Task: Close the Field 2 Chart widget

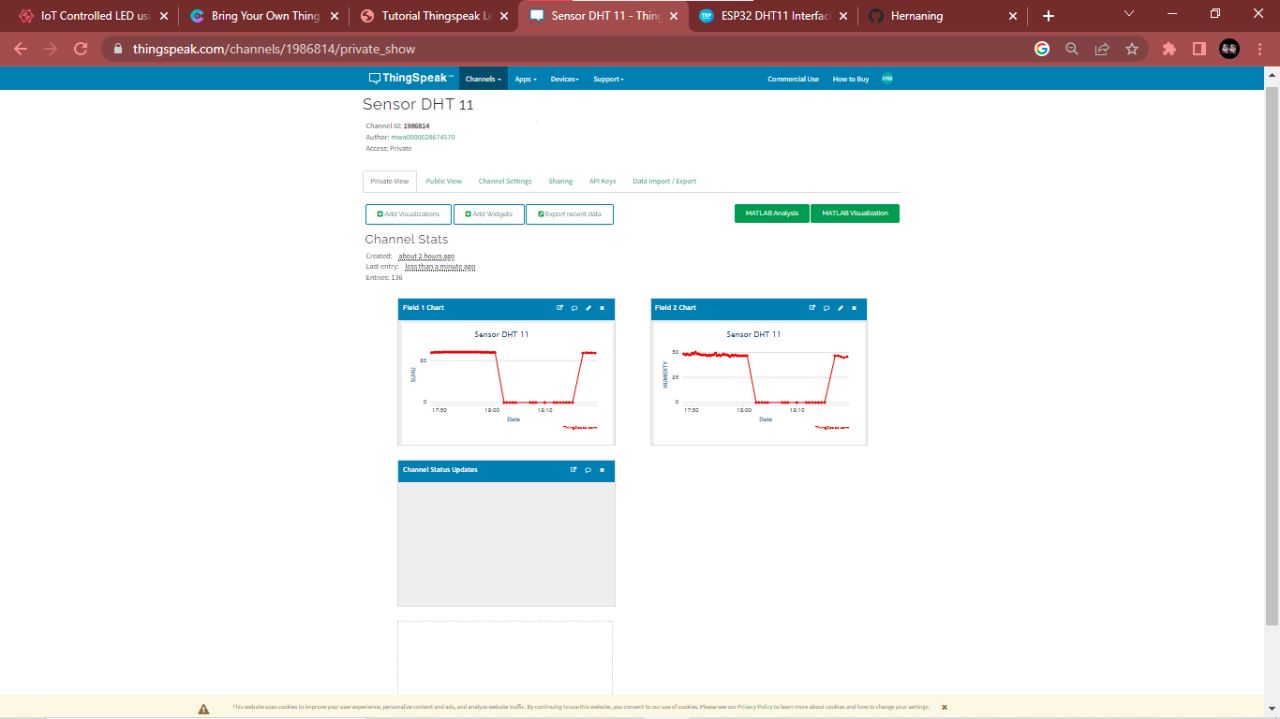Action: pos(854,308)
